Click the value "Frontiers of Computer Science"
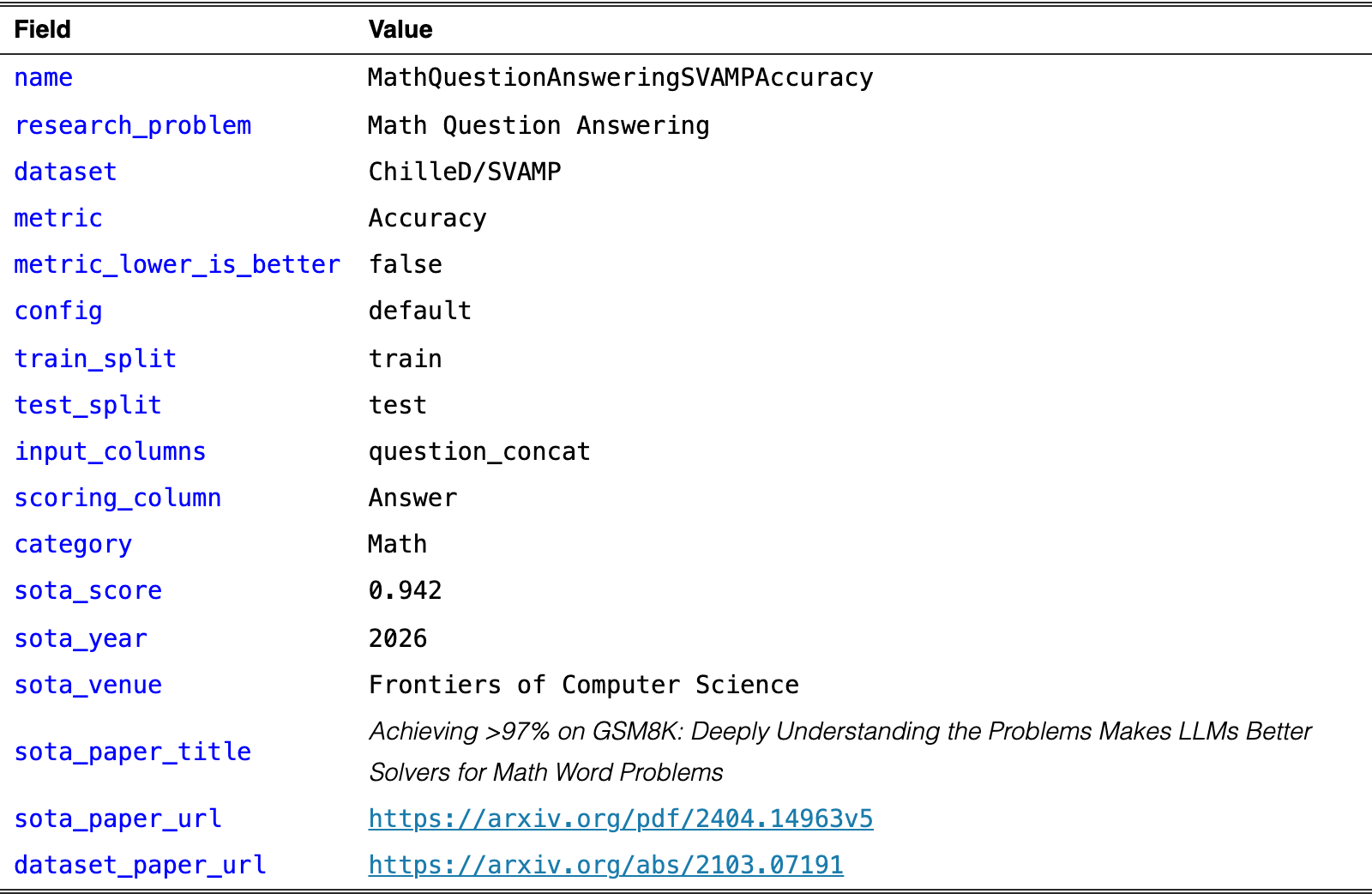The height and width of the screenshot is (894, 1372). coord(584,685)
